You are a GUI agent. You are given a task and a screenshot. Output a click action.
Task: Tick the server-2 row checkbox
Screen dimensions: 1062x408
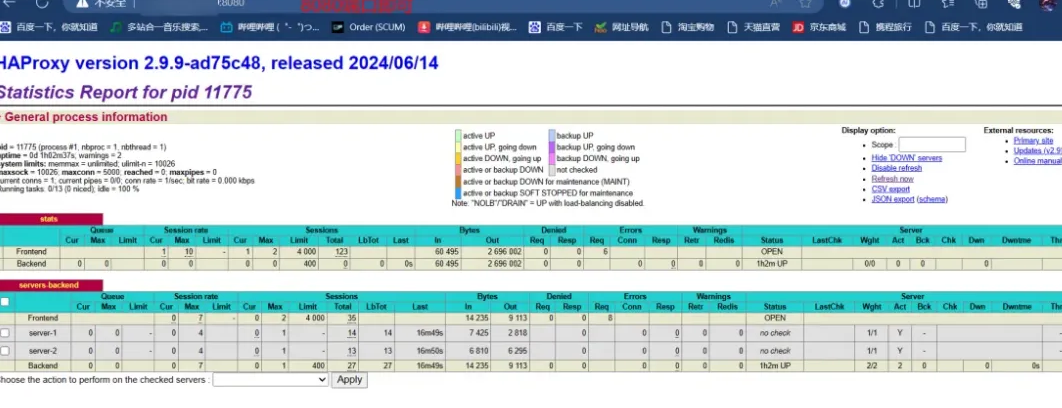pos(5,351)
